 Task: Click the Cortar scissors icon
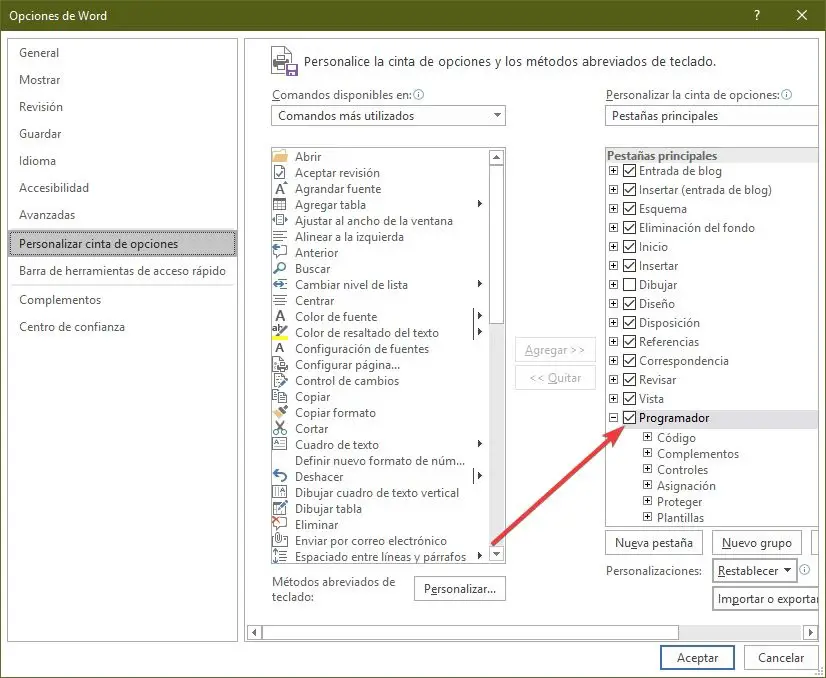click(x=280, y=428)
